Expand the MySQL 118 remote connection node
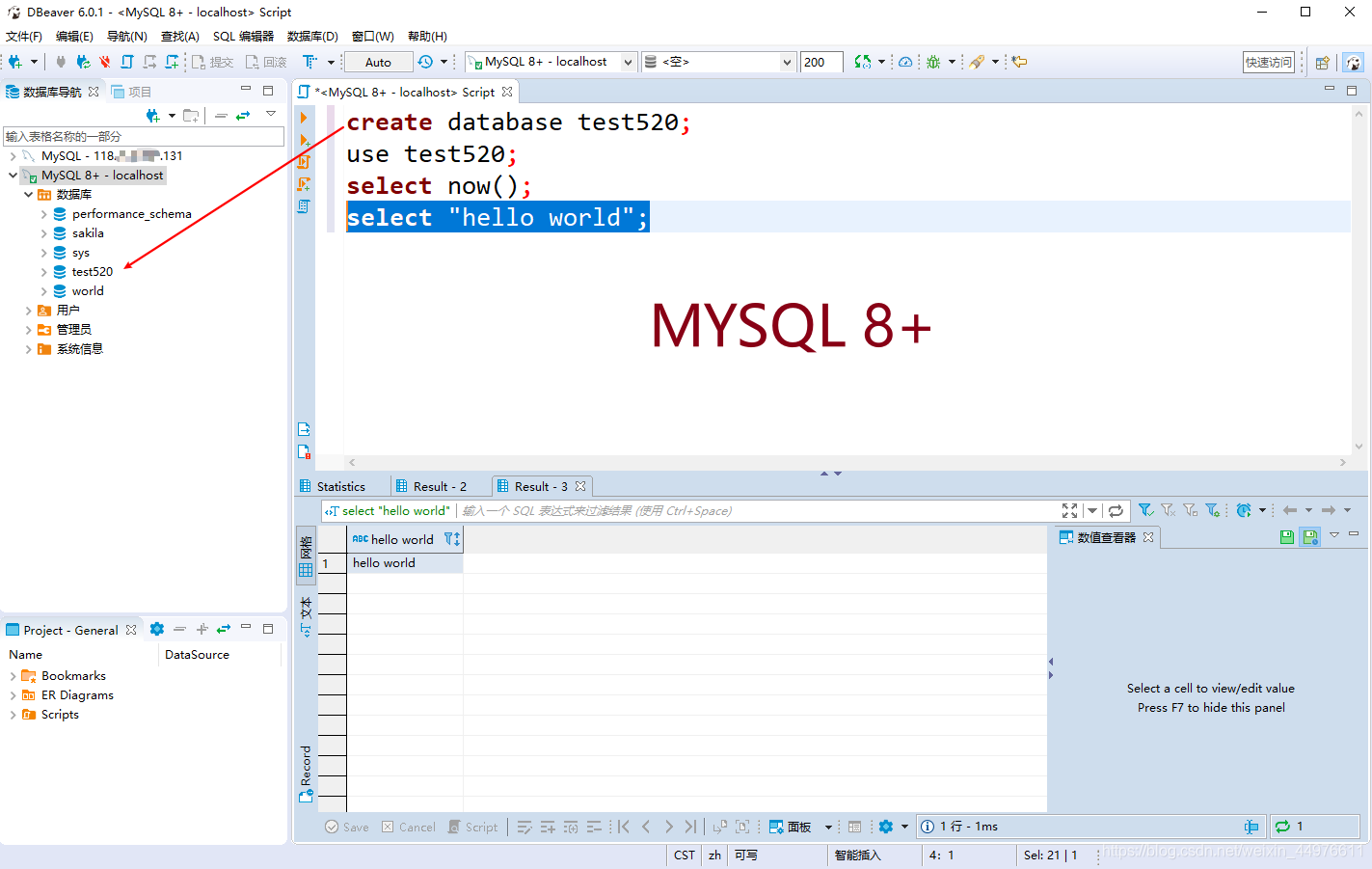 [13, 156]
